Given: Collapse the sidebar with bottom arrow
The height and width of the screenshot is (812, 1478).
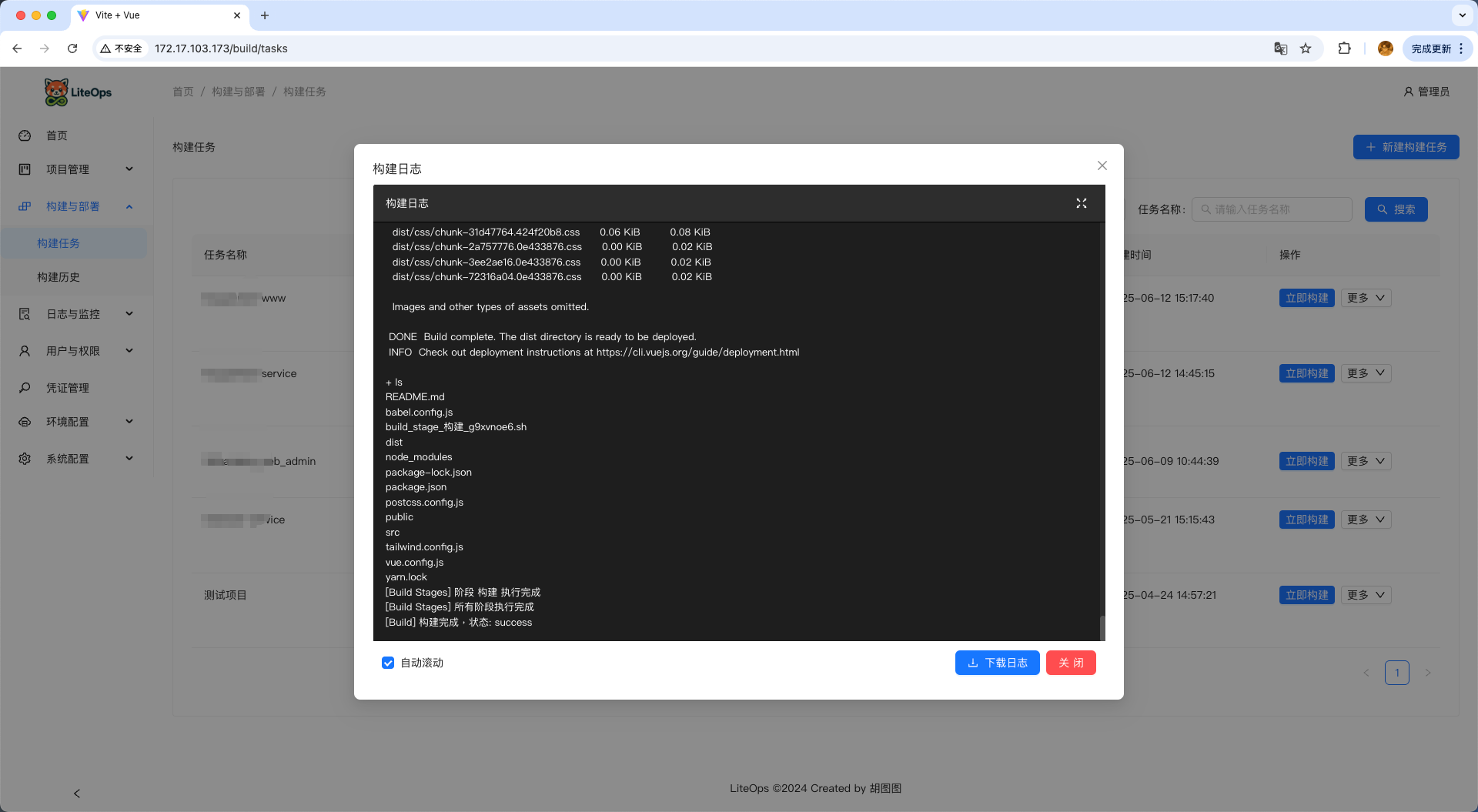Looking at the screenshot, I should (76, 793).
